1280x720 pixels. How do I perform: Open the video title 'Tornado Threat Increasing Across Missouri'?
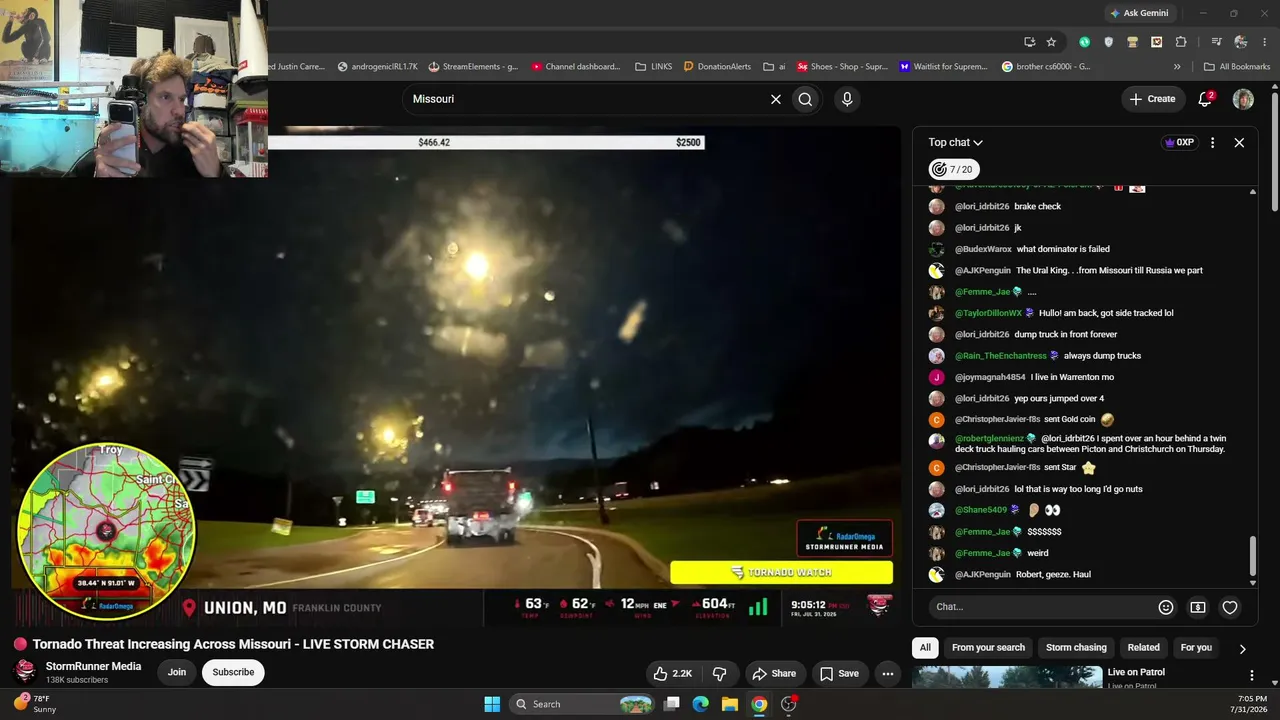[233, 645]
